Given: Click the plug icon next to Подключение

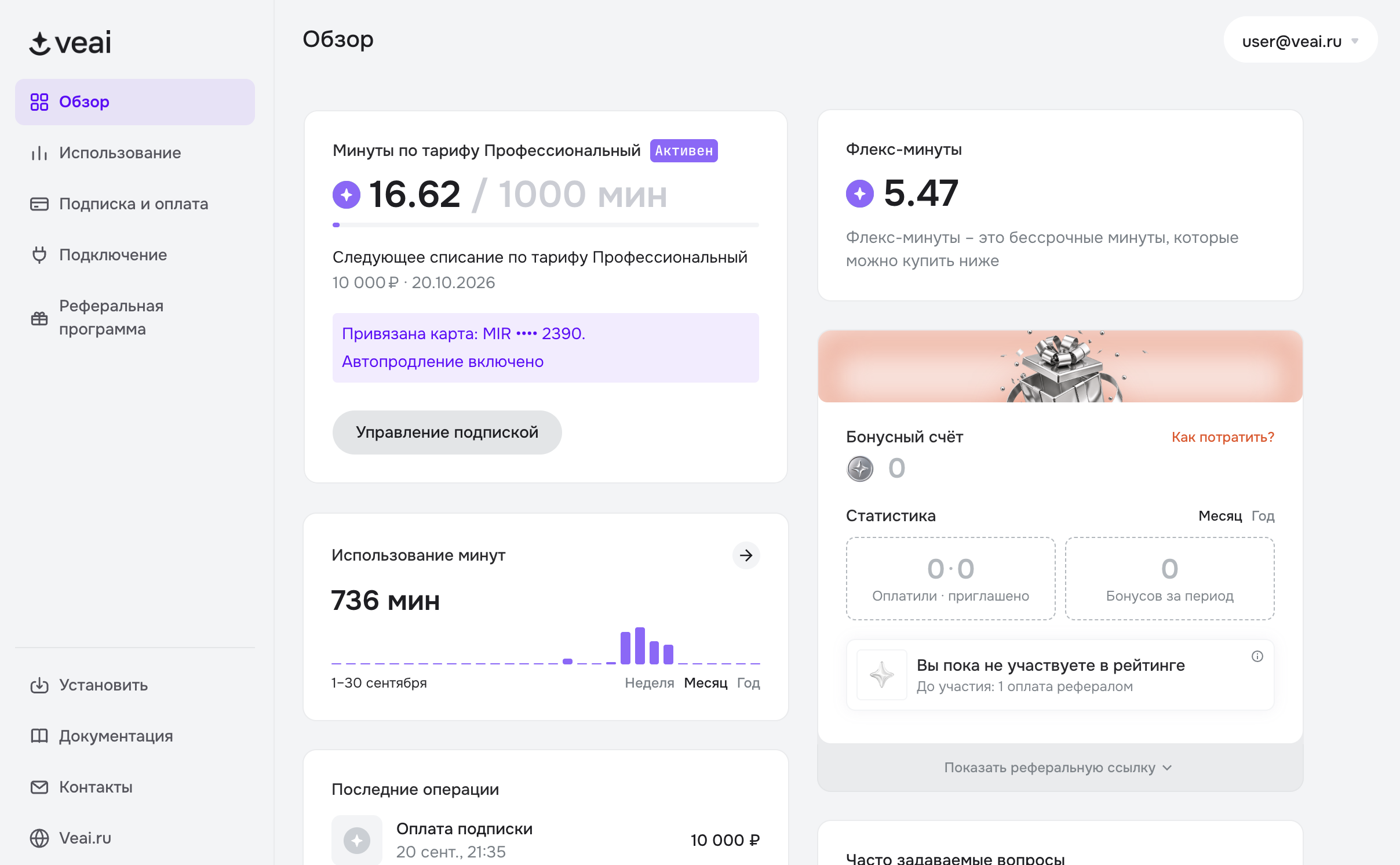Looking at the screenshot, I should (39, 255).
